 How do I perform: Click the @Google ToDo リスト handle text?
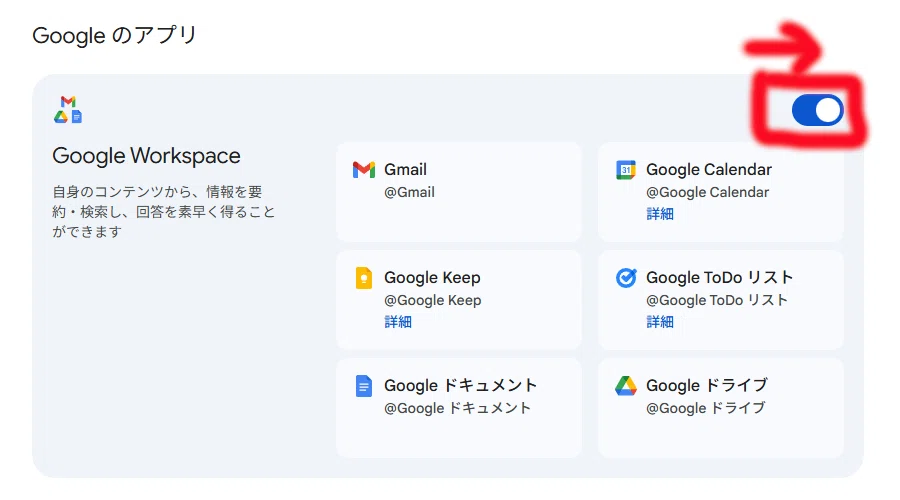click(717, 300)
